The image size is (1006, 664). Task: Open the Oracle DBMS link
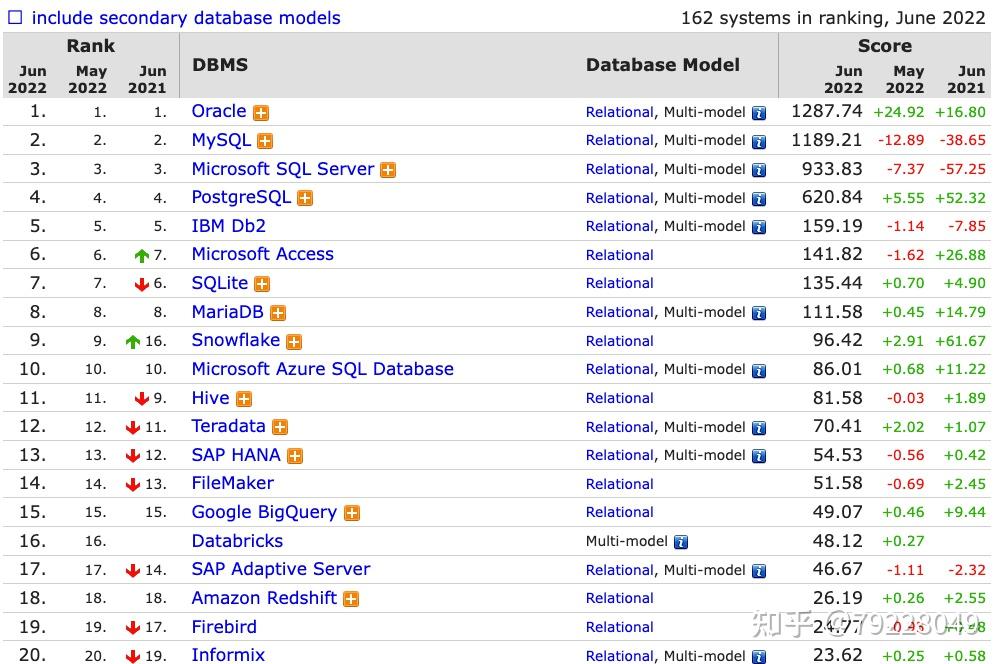pos(219,111)
